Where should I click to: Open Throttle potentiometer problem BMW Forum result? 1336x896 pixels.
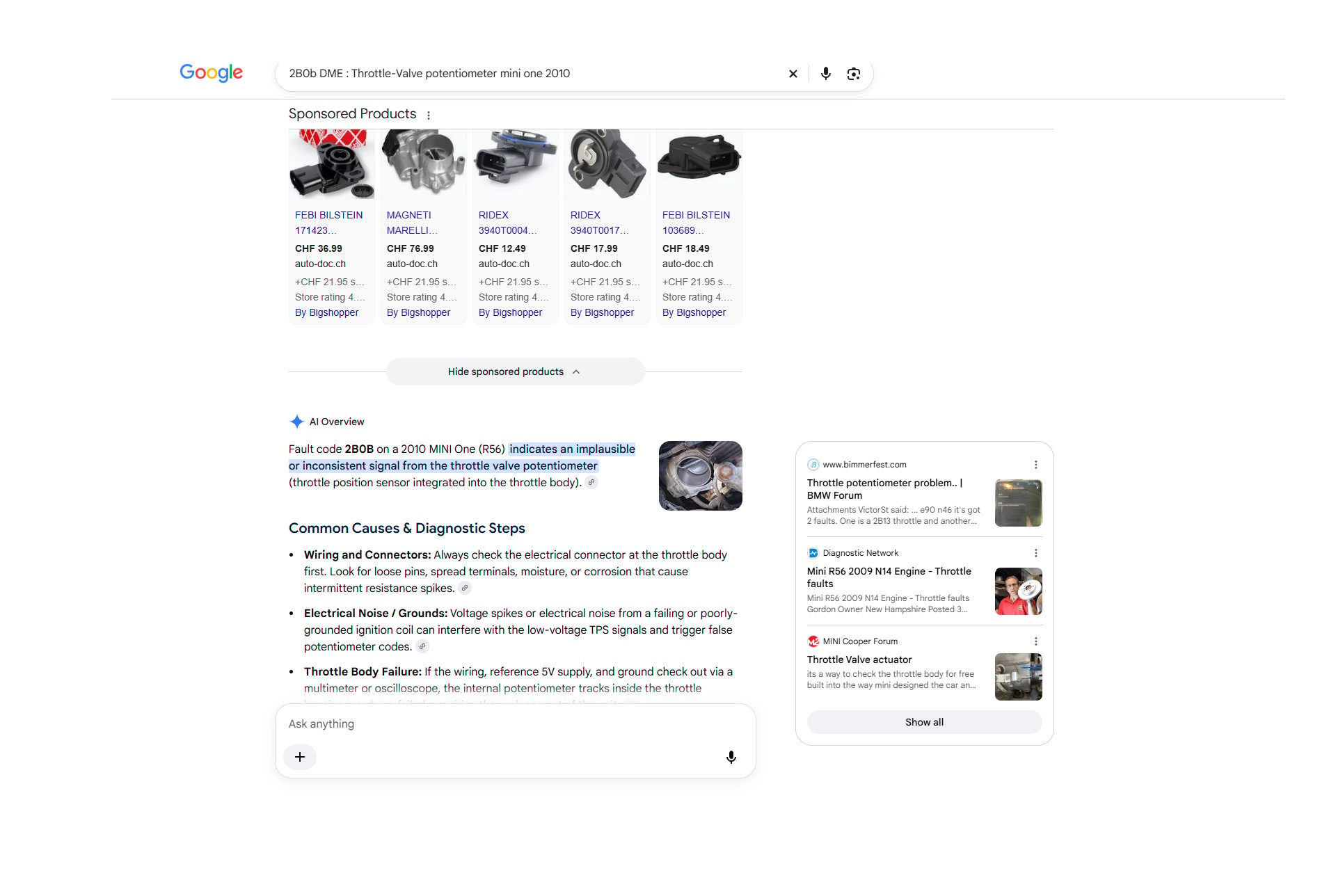[x=884, y=489]
